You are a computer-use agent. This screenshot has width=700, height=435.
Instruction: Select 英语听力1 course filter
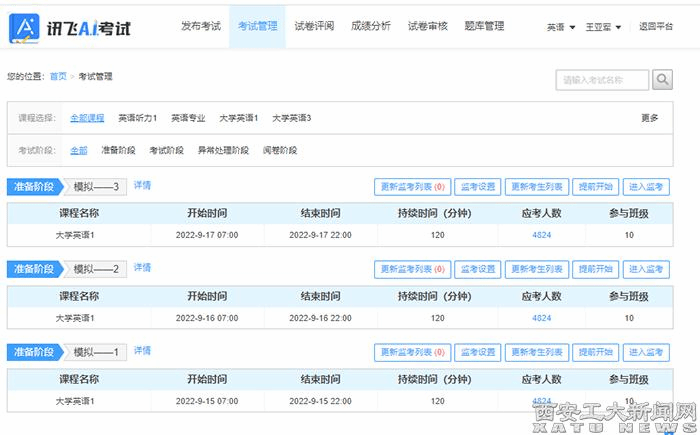coord(137,118)
